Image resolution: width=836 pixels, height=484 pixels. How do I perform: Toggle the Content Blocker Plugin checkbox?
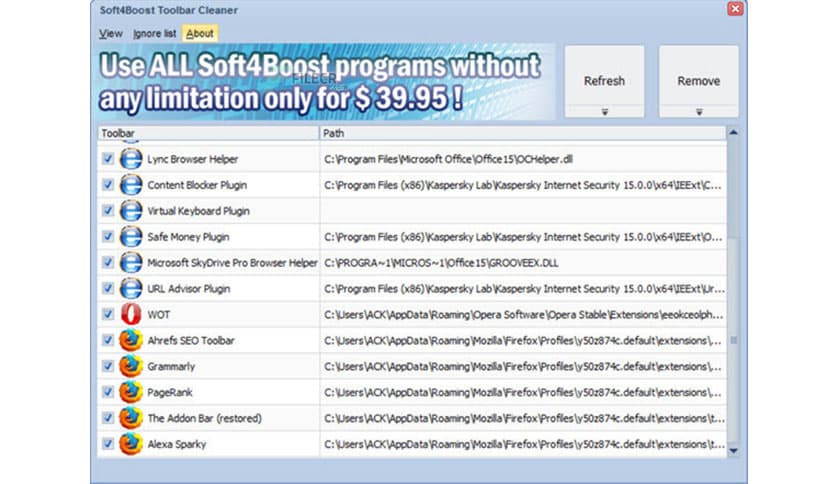(x=108, y=185)
